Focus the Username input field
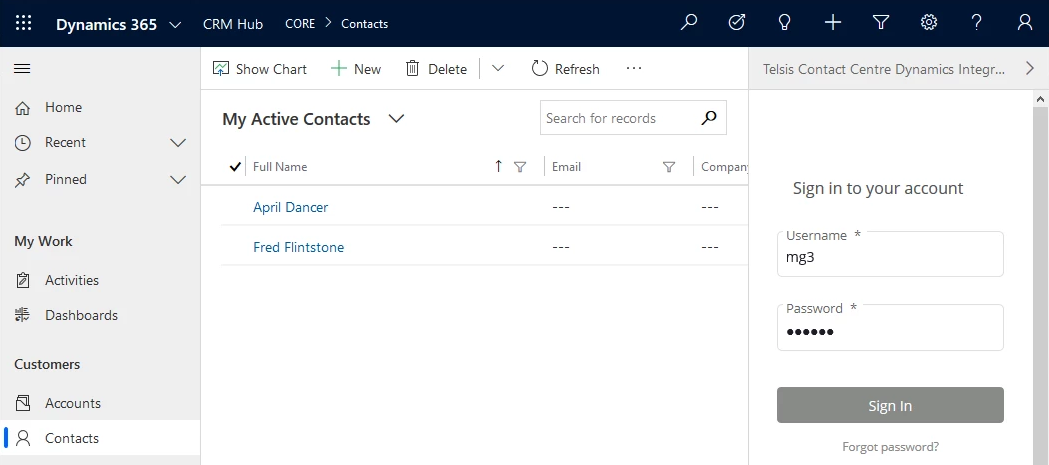The width and height of the screenshot is (1049, 465). 890,256
